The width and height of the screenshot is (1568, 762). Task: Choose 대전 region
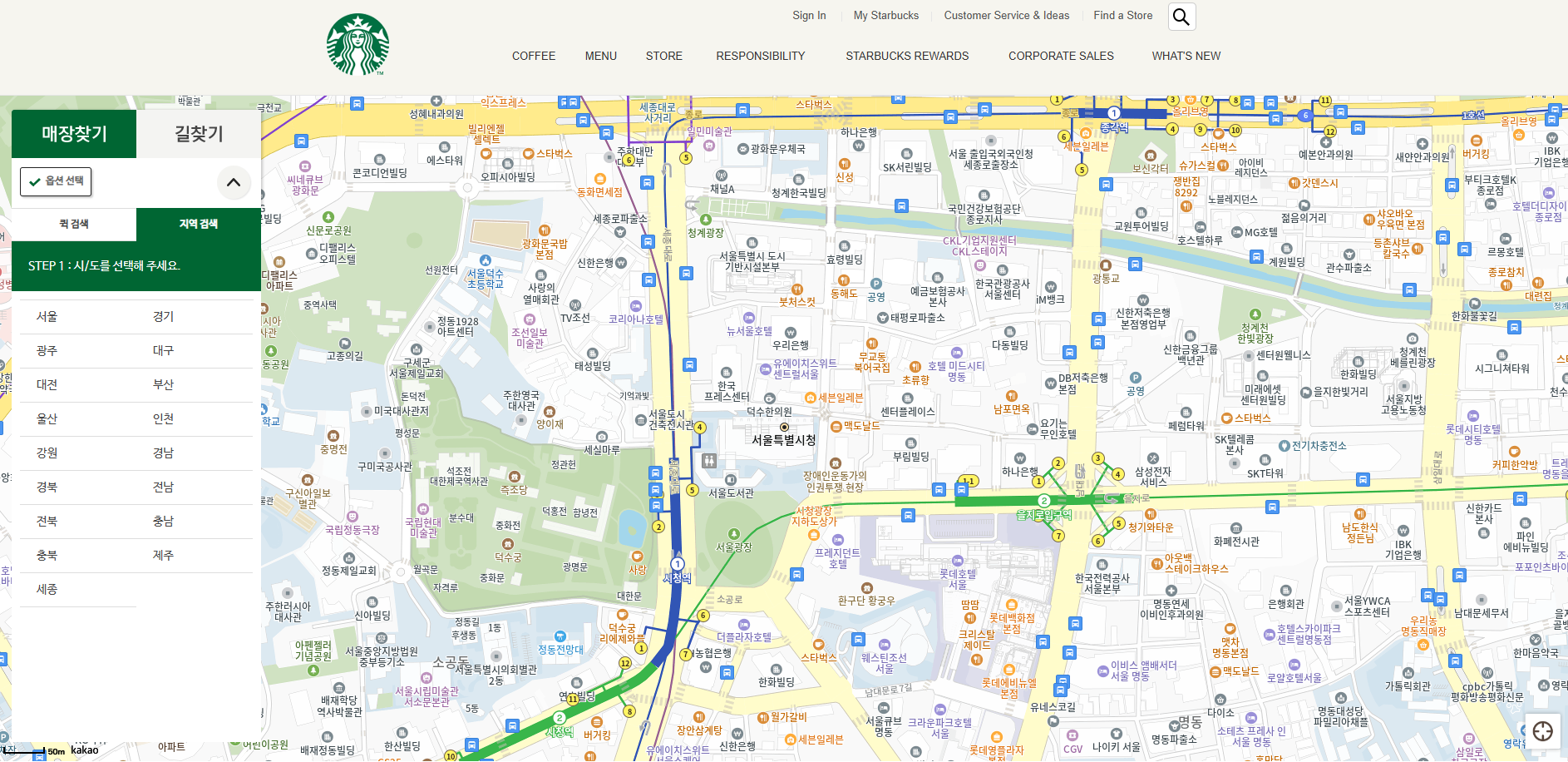coord(47,385)
